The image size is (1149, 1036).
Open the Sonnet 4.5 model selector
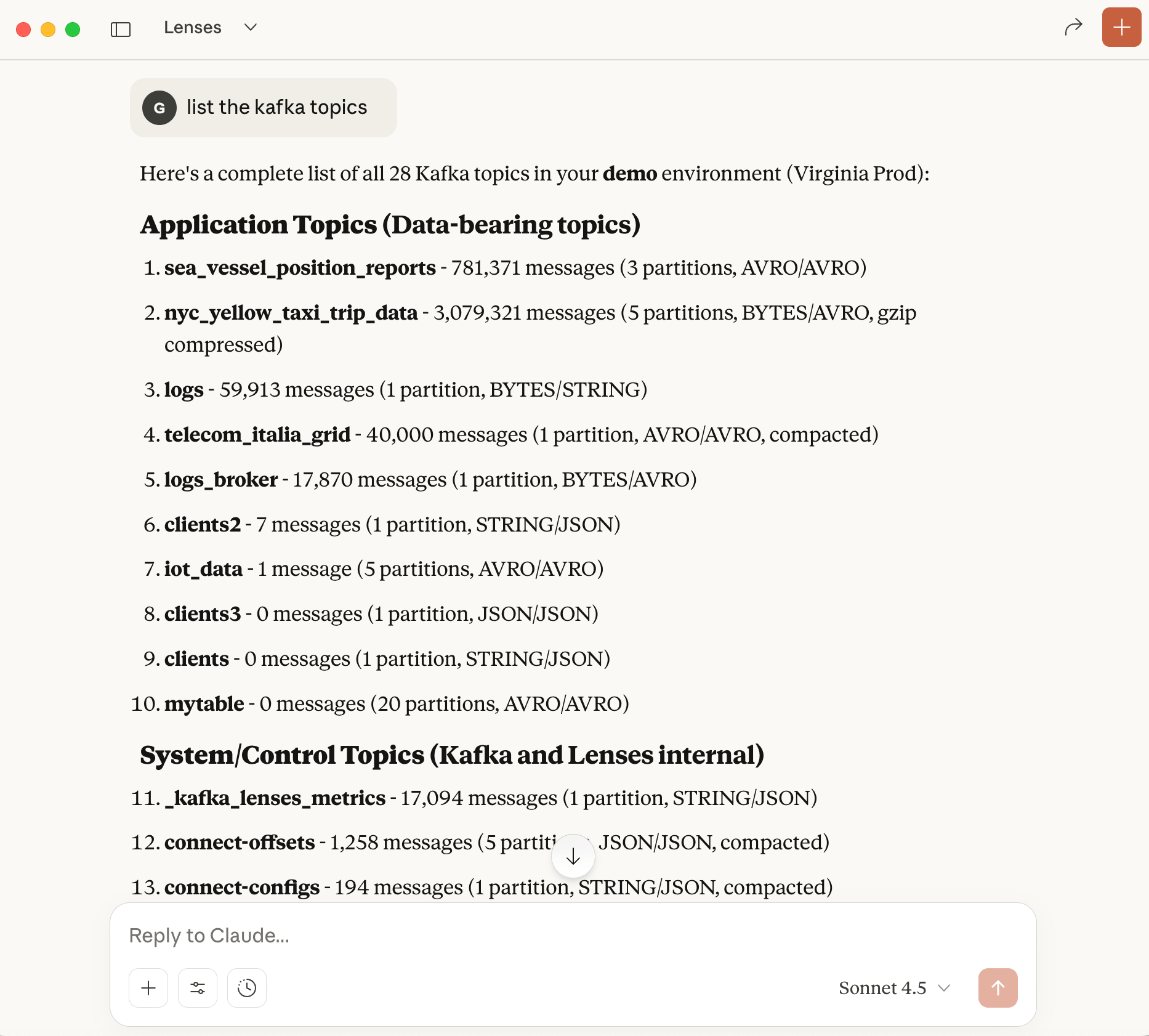[x=882, y=988]
